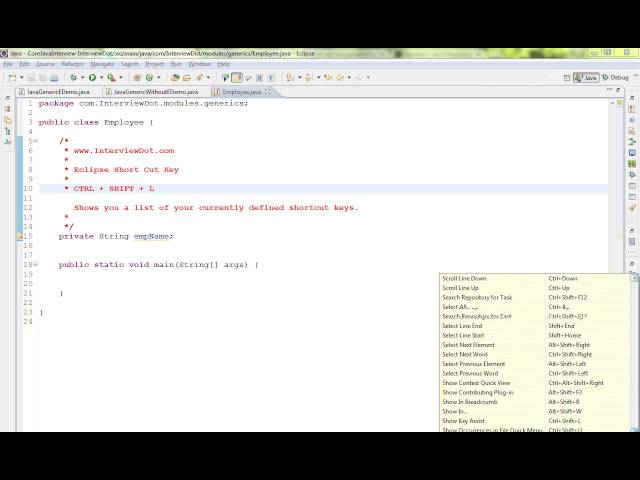Click the Next Annotation toolbar icon
Screen dimensions: 640x480
click(290, 78)
